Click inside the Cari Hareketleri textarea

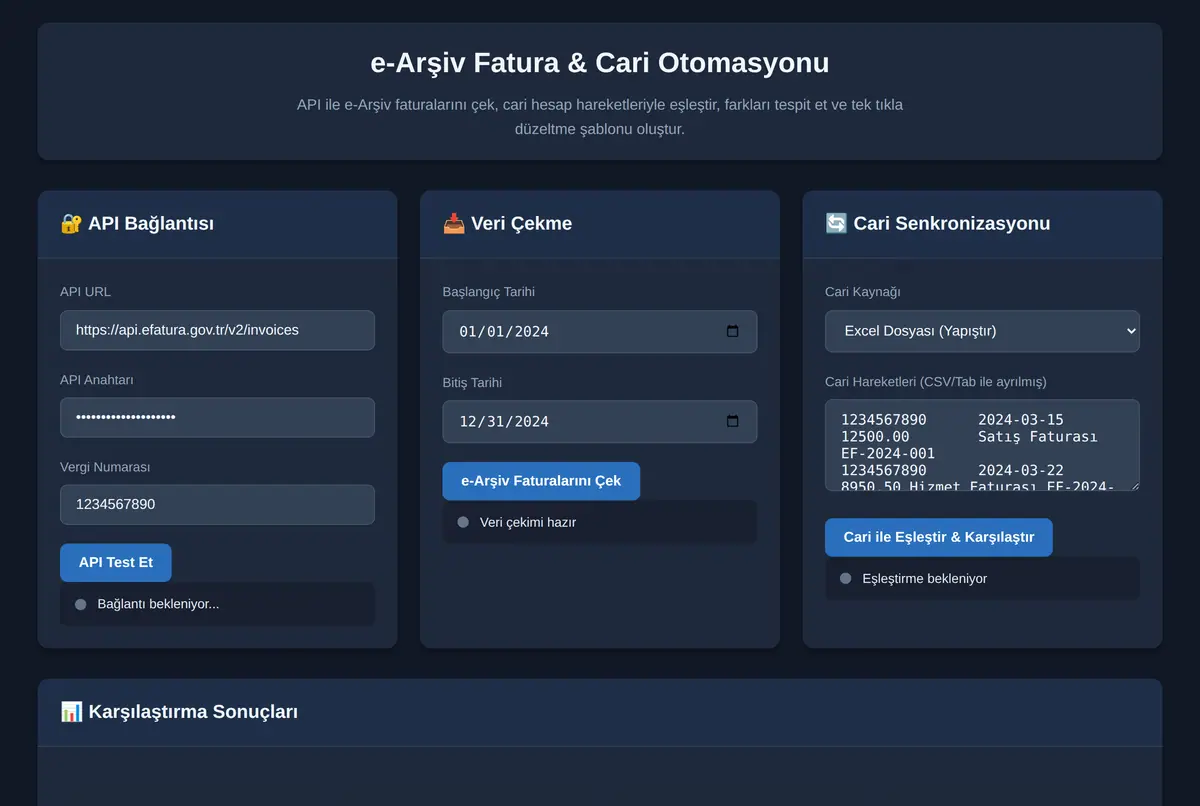[982, 446]
